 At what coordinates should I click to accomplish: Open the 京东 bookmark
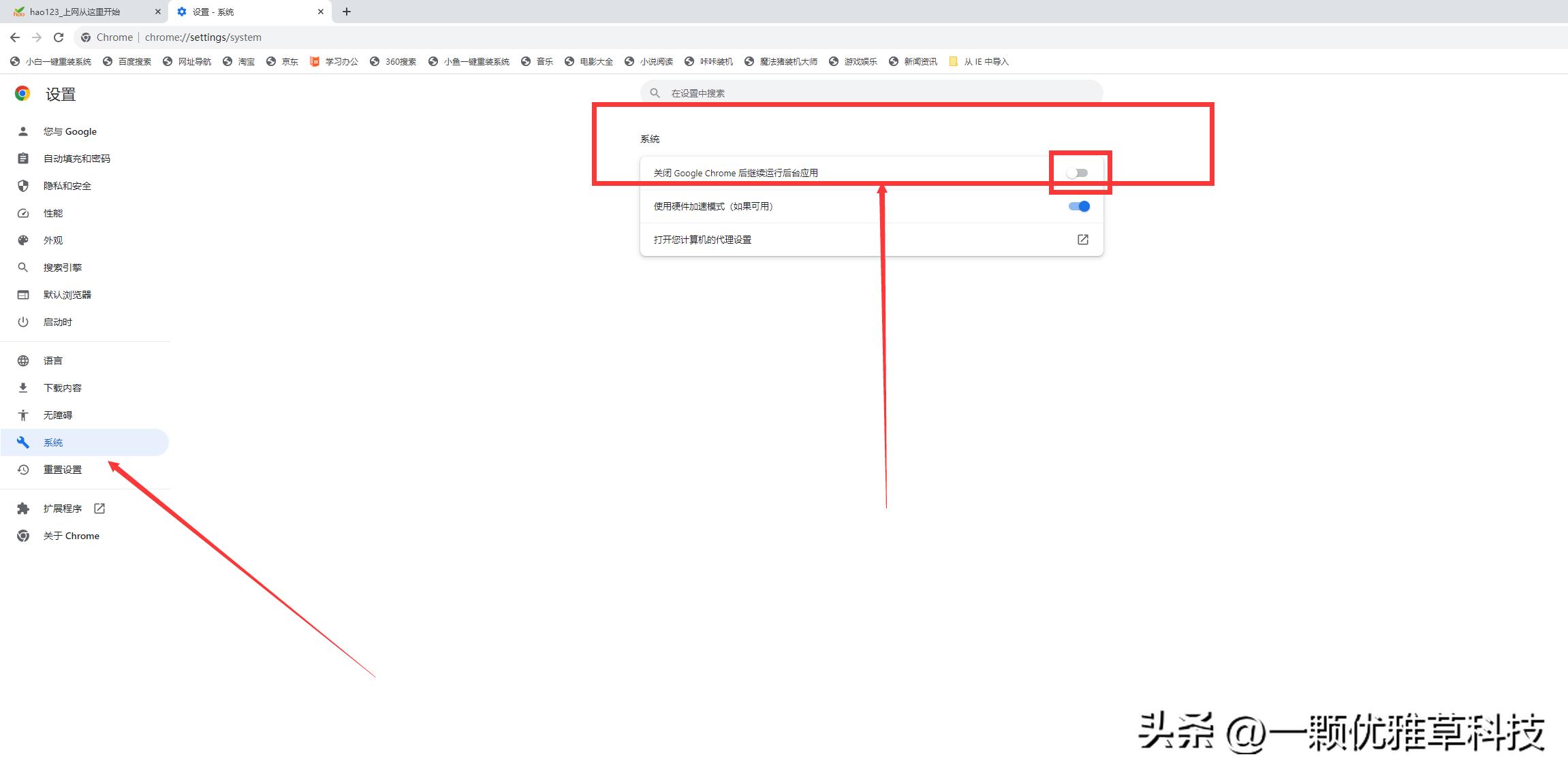click(x=288, y=61)
